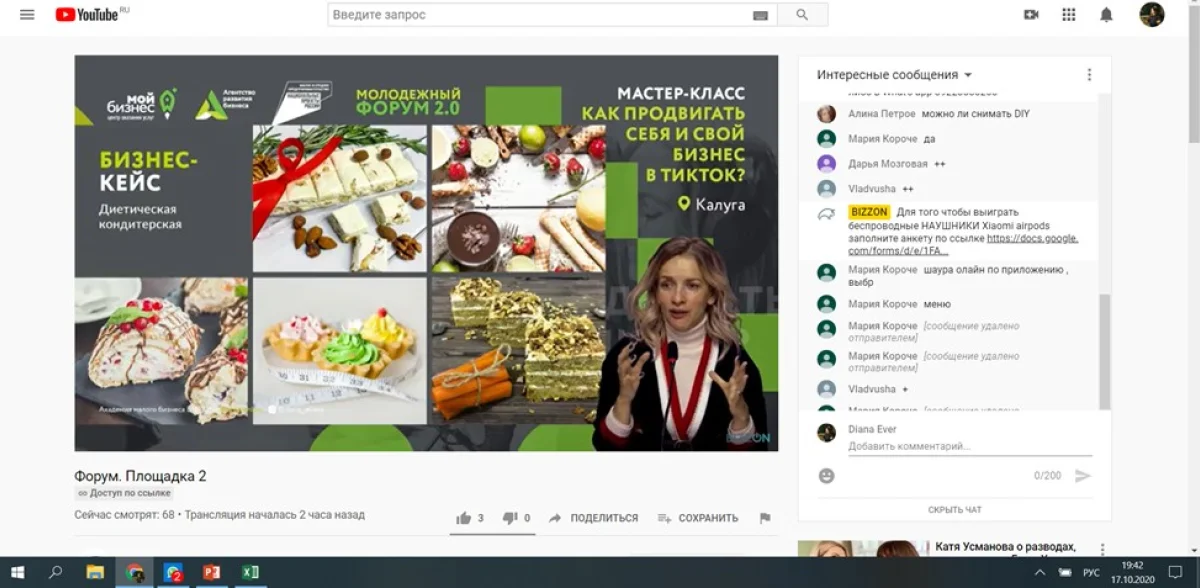Click the Поделиться share button

point(595,518)
